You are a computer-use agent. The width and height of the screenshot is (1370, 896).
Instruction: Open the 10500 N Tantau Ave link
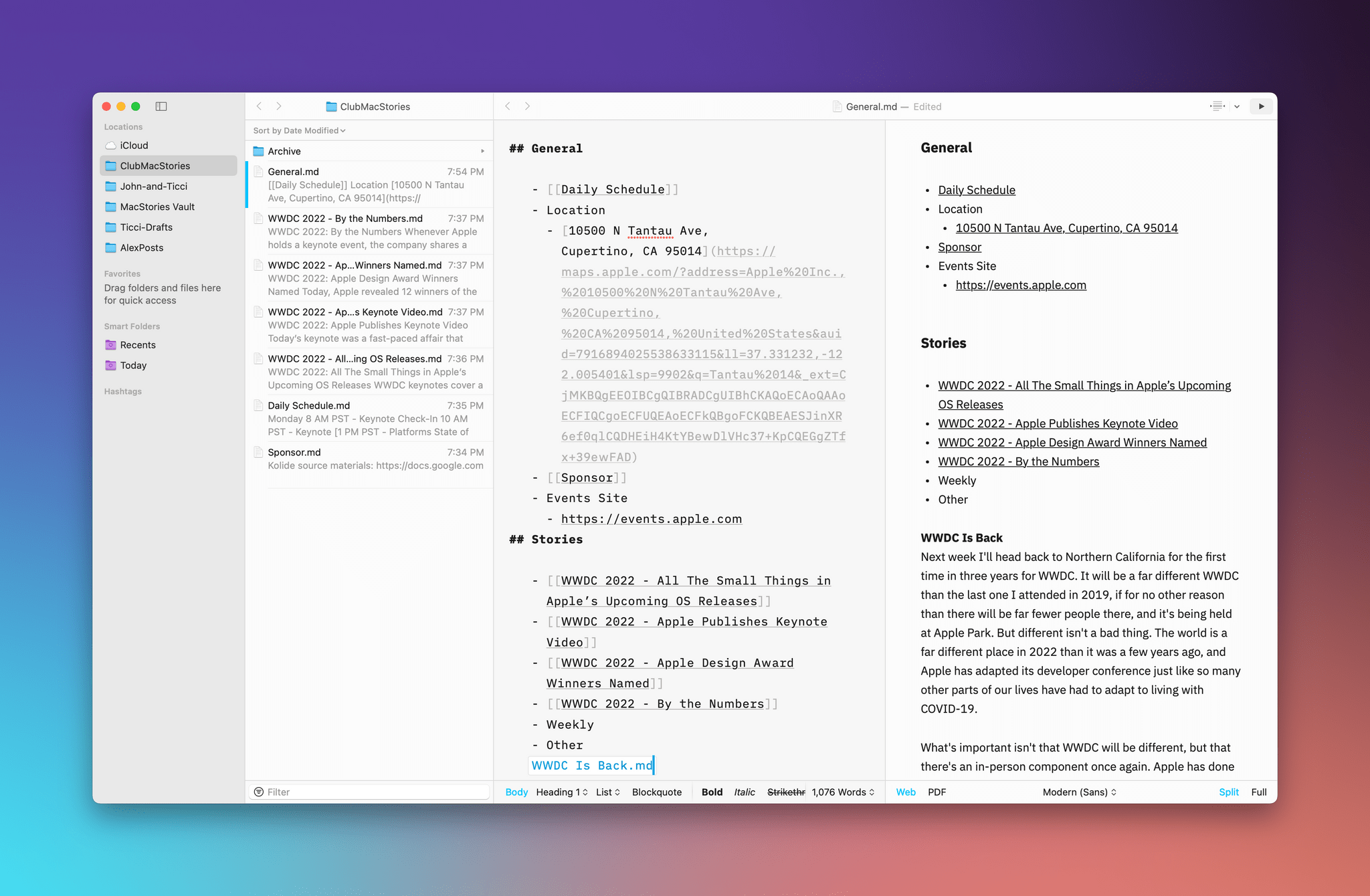coord(1065,228)
